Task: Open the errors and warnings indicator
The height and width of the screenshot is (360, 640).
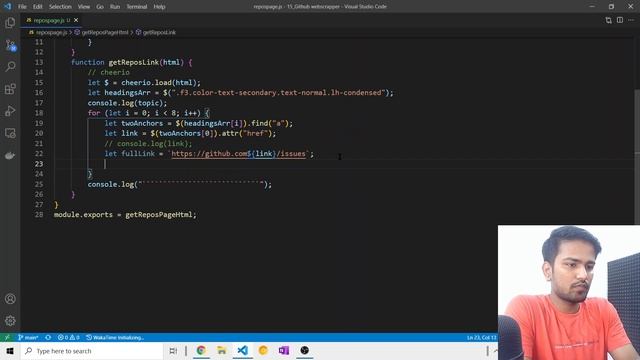Action: coord(69,338)
